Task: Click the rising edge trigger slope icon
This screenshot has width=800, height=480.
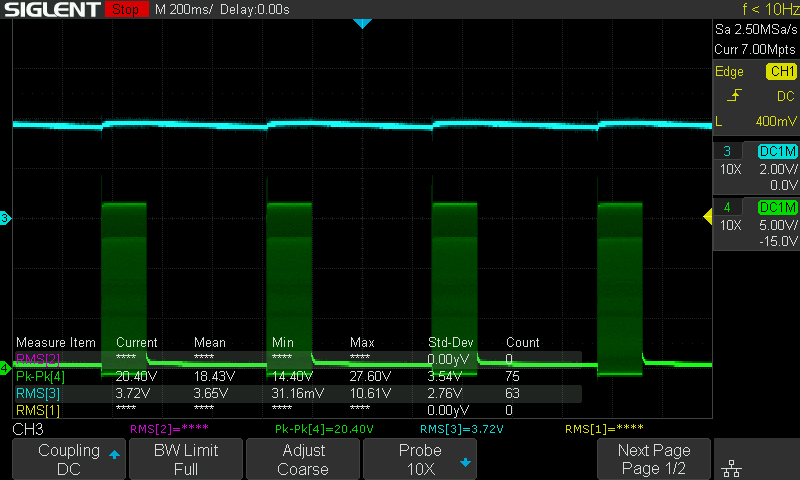Action: pos(734,95)
